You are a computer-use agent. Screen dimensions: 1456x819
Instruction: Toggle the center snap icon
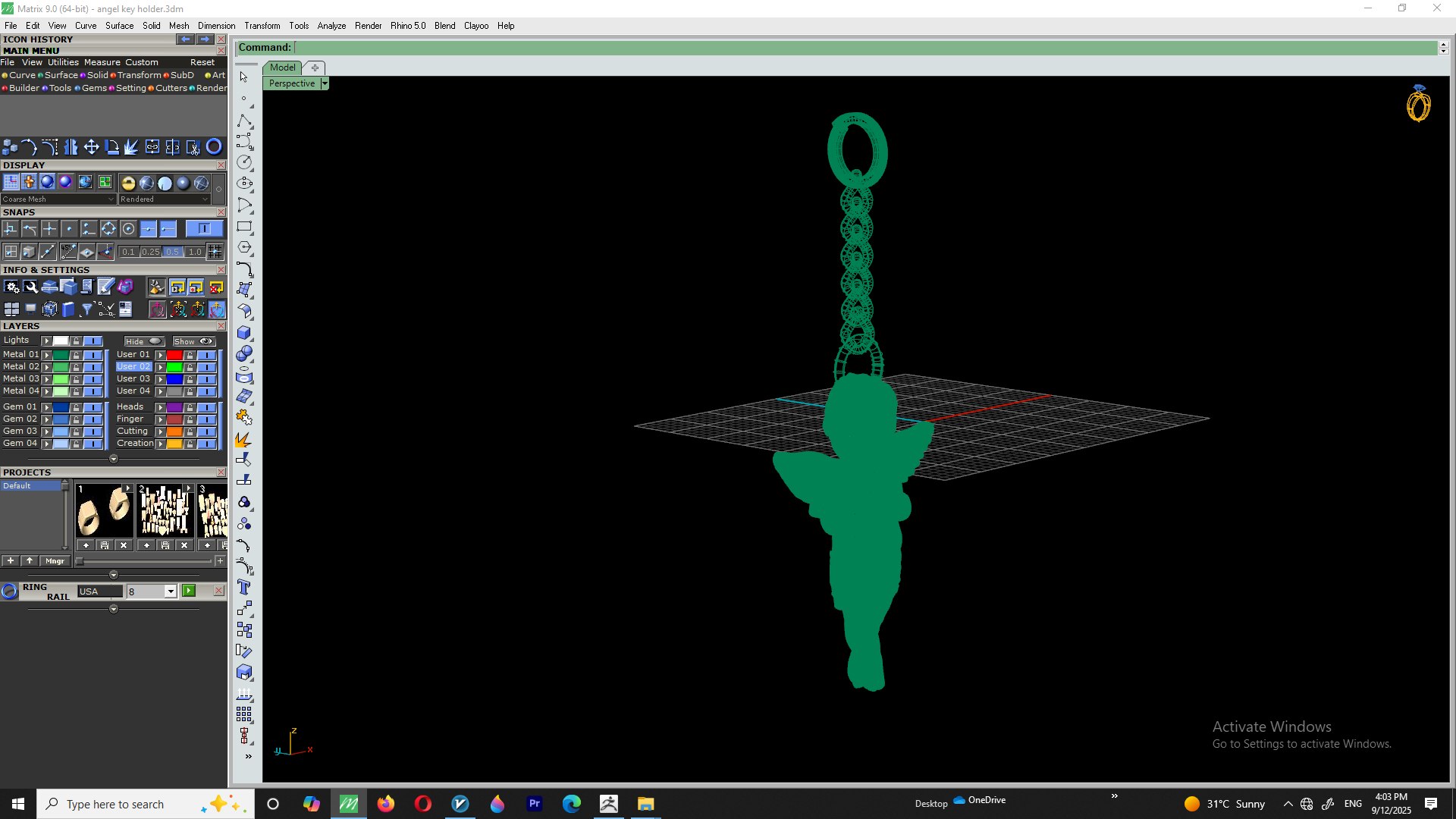(128, 228)
